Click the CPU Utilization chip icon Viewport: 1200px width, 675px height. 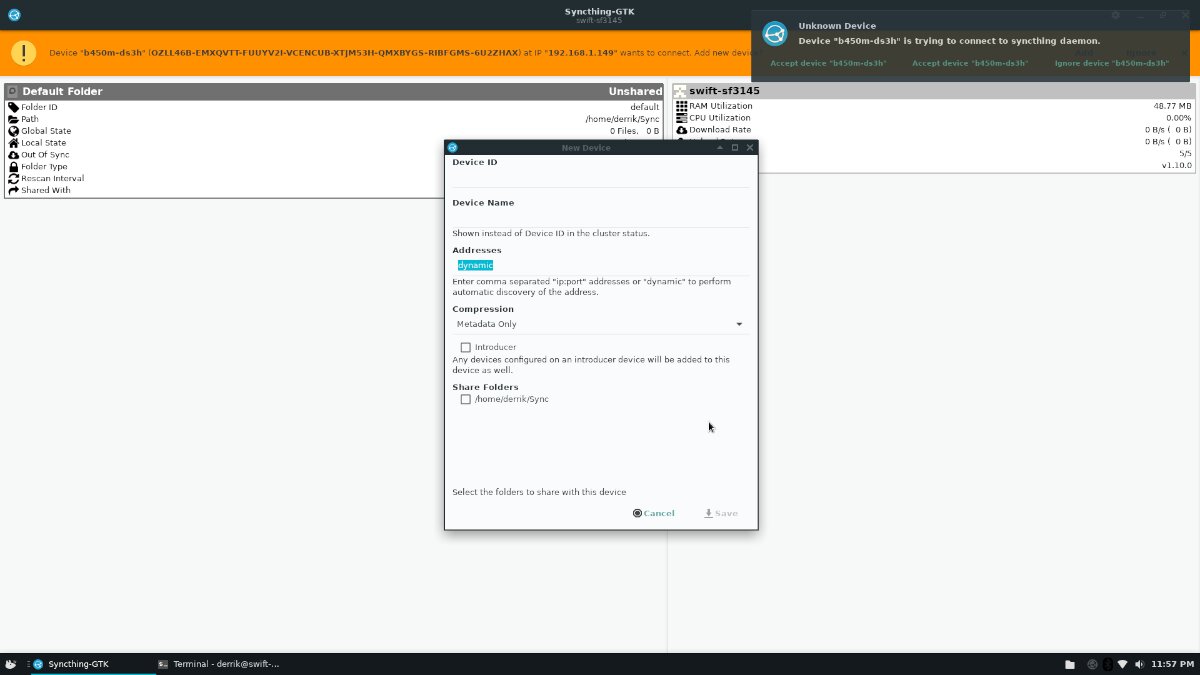point(682,118)
